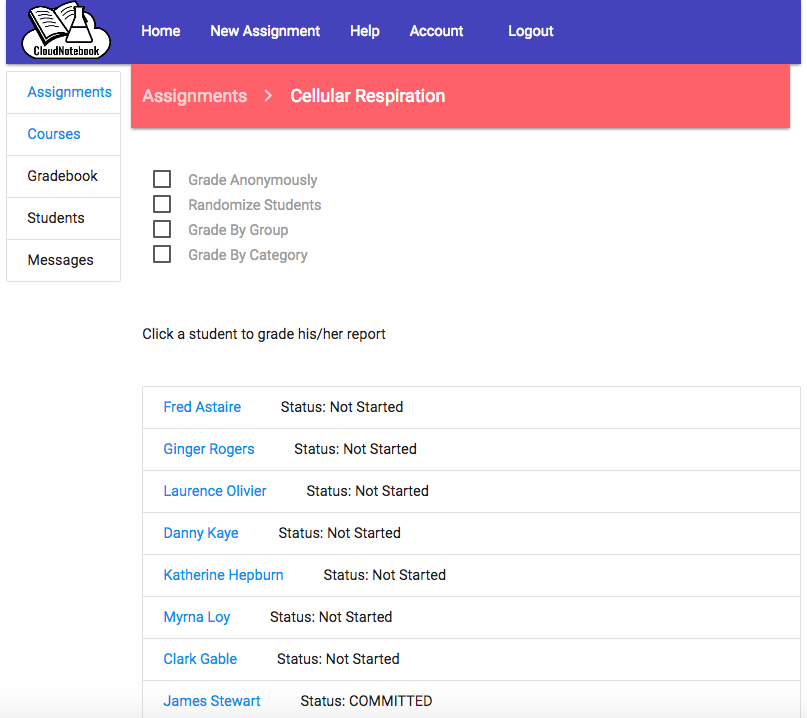Viewport: 807px width, 718px height.
Task: Click the Cellular Respiration breadcrumb title
Action: click(x=367, y=96)
